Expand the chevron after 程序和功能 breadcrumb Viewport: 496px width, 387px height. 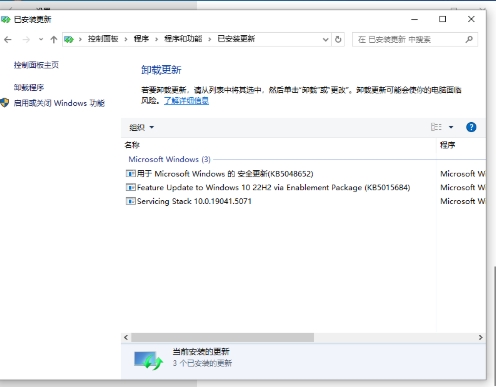(x=210, y=39)
